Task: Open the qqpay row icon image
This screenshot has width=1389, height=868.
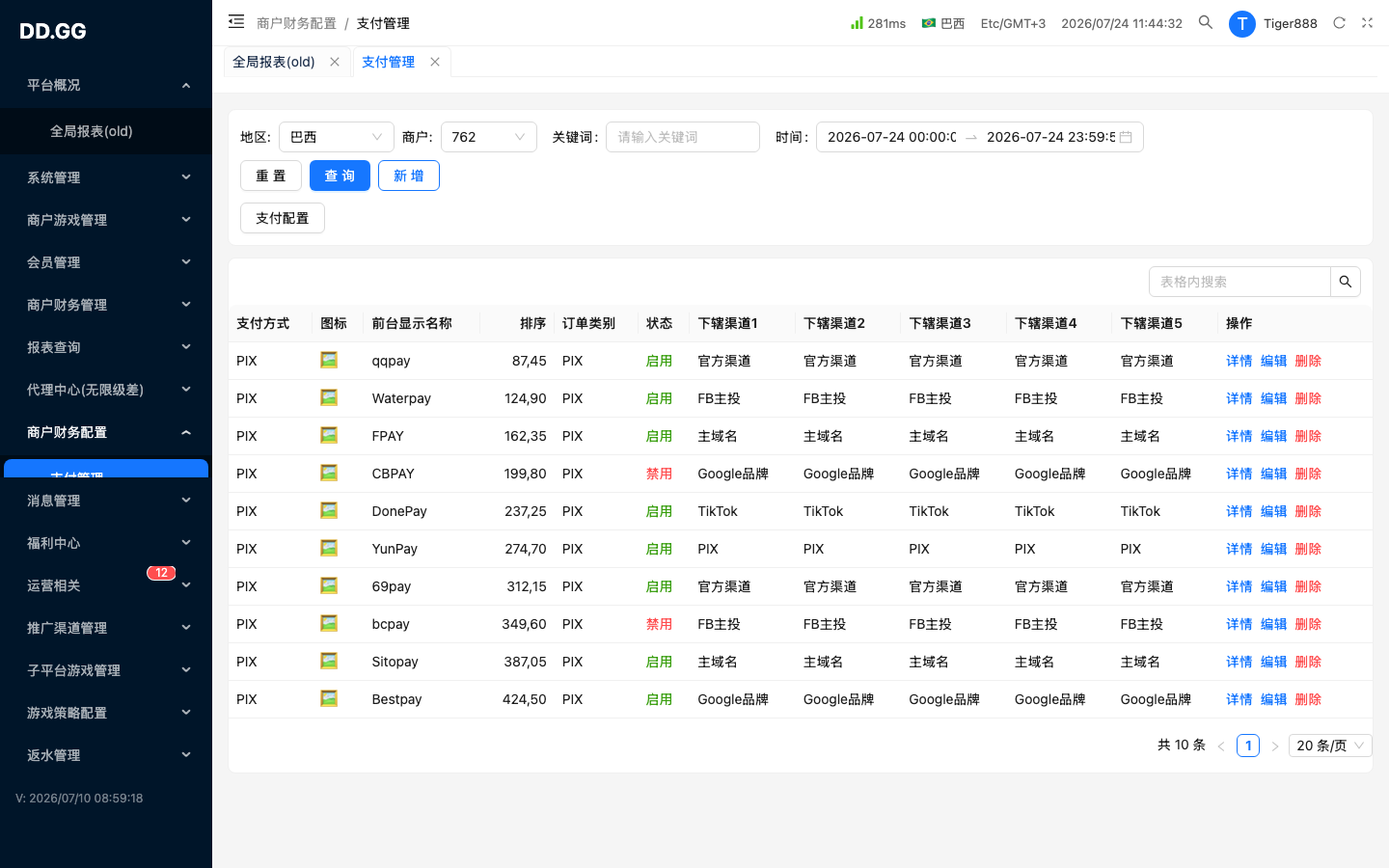Action: click(x=329, y=360)
